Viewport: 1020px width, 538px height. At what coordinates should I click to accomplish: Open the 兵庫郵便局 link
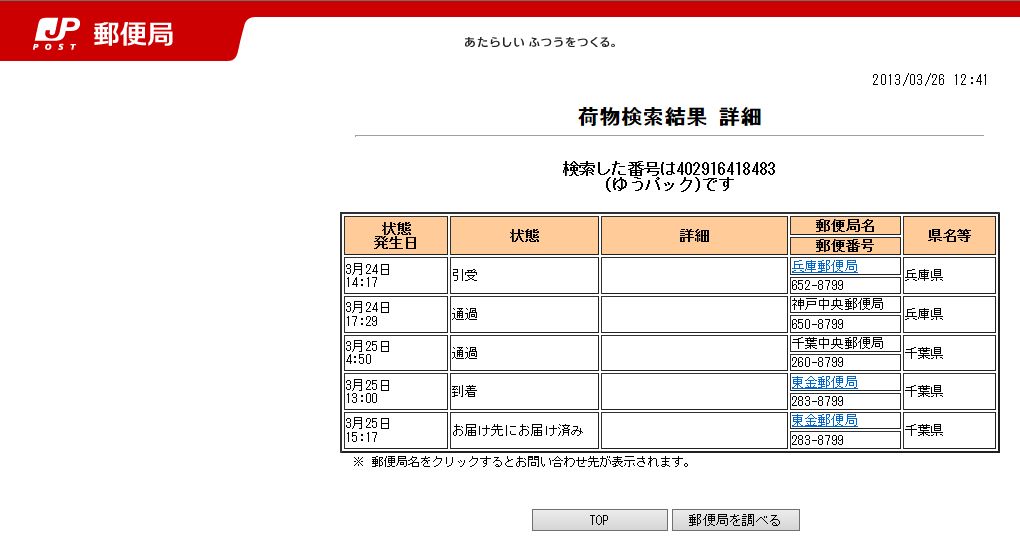pos(824,267)
